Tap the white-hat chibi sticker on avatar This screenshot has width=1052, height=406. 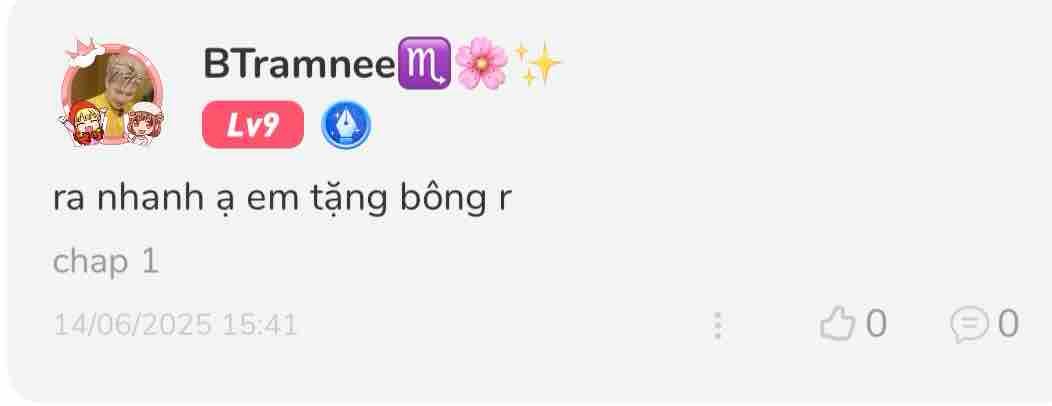(x=144, y=124)
